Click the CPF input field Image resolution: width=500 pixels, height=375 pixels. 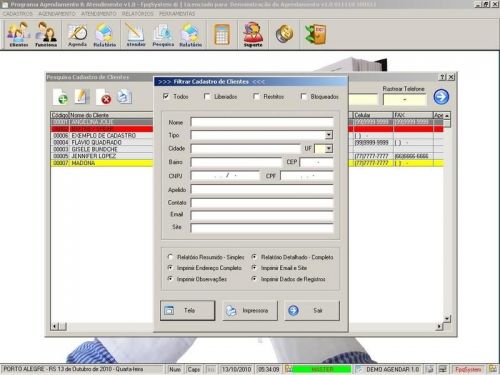point(307,176)
